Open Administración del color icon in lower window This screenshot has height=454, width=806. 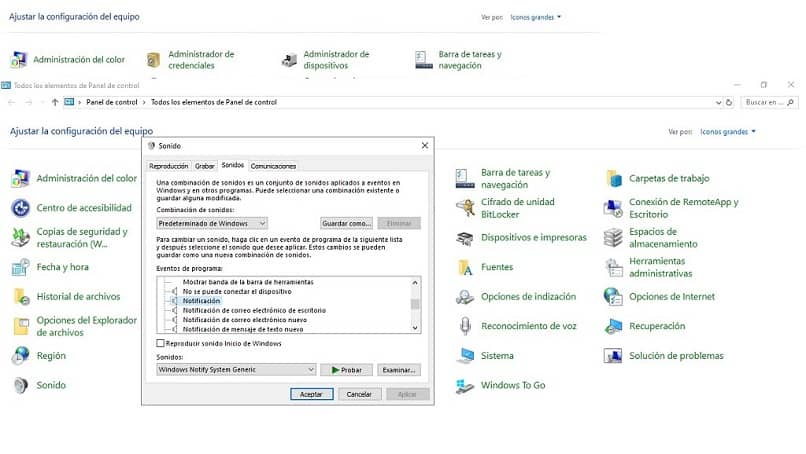[x=21, y=178]
